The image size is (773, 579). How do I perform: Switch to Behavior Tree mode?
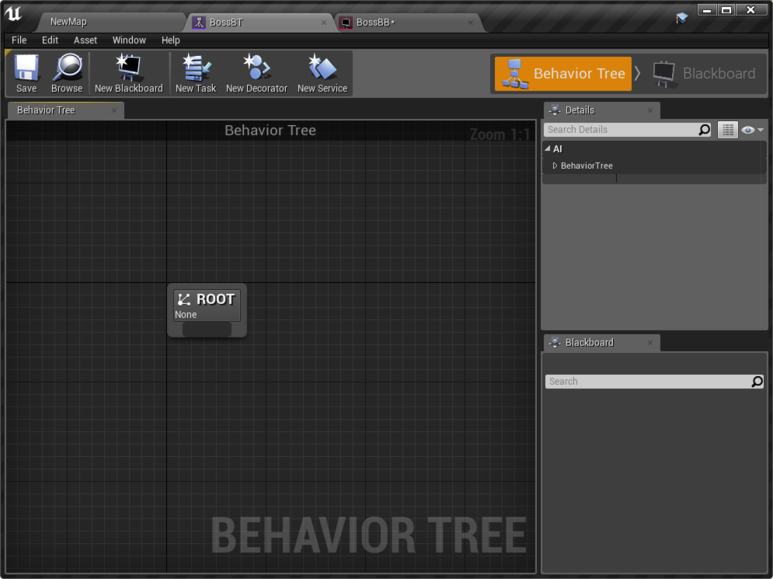coord(563,73)
